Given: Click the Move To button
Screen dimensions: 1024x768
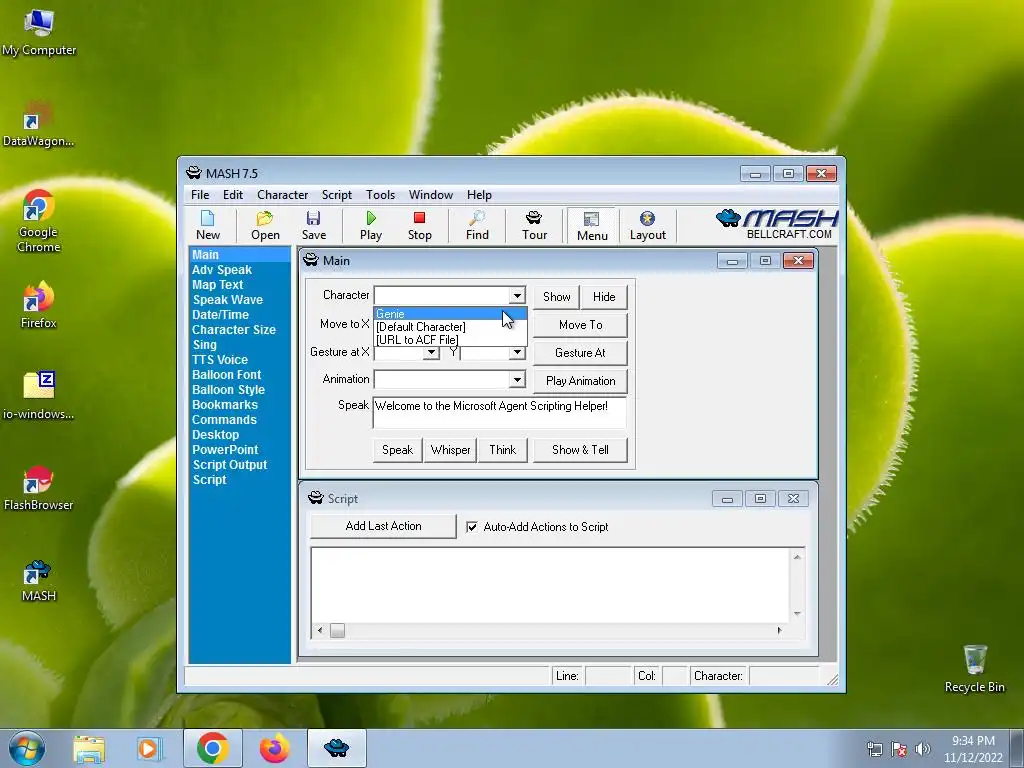Looking at the screenshot, I should pyautogui.click(x=581, y=325).
